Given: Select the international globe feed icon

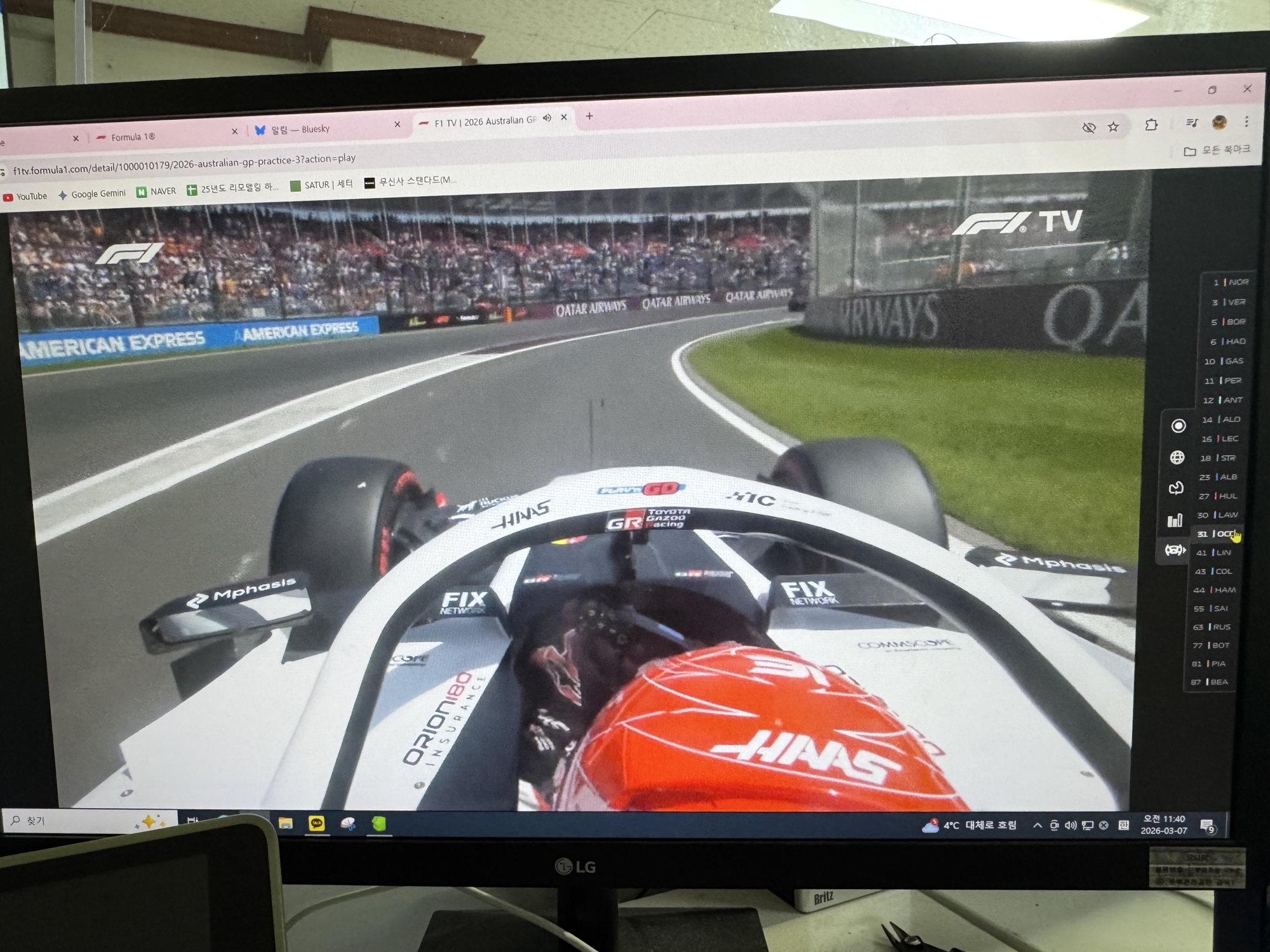Looking at the screenshot, I should pos(1177,457).
